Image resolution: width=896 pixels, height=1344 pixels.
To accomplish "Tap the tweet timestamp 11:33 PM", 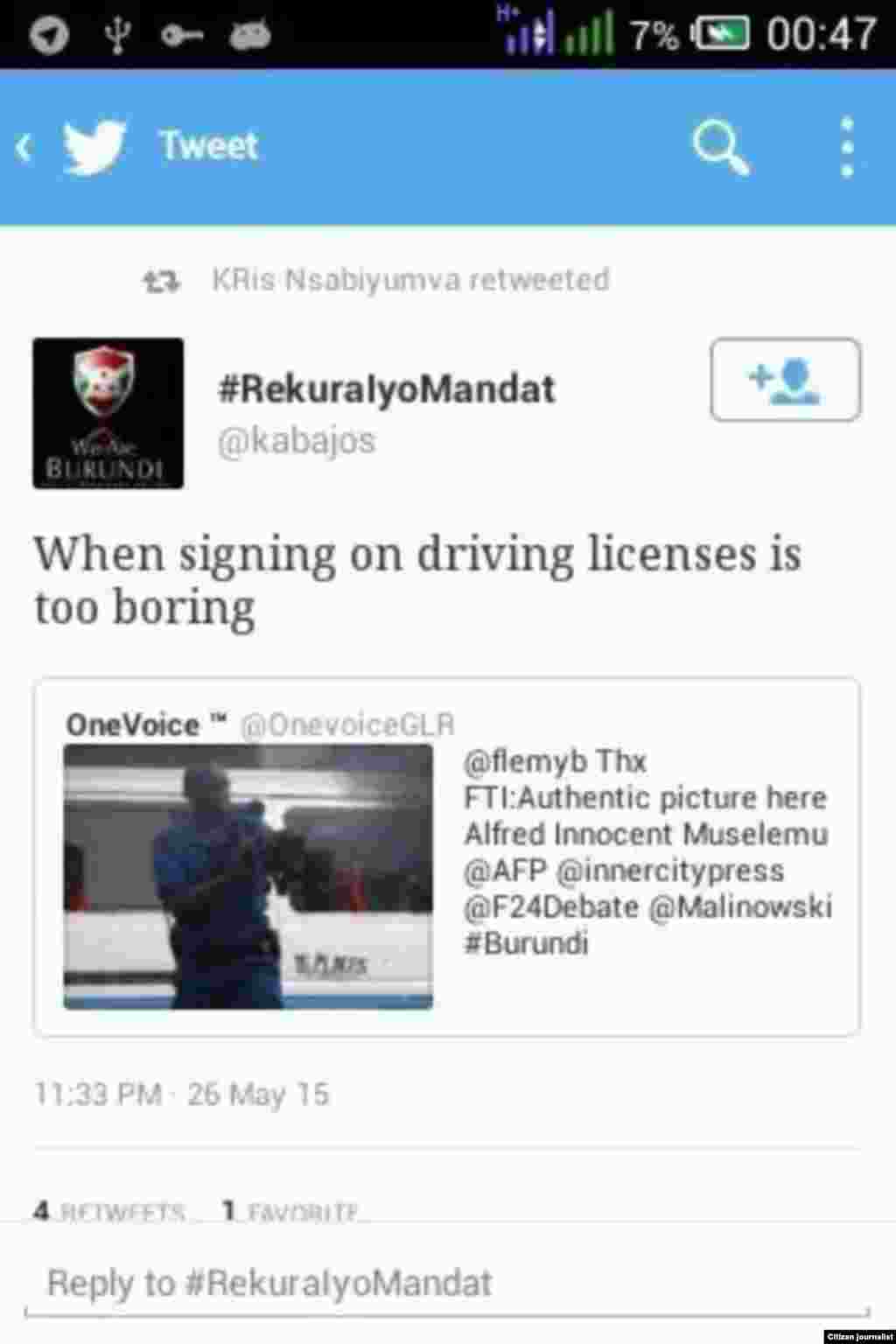I will [98, 1094].
